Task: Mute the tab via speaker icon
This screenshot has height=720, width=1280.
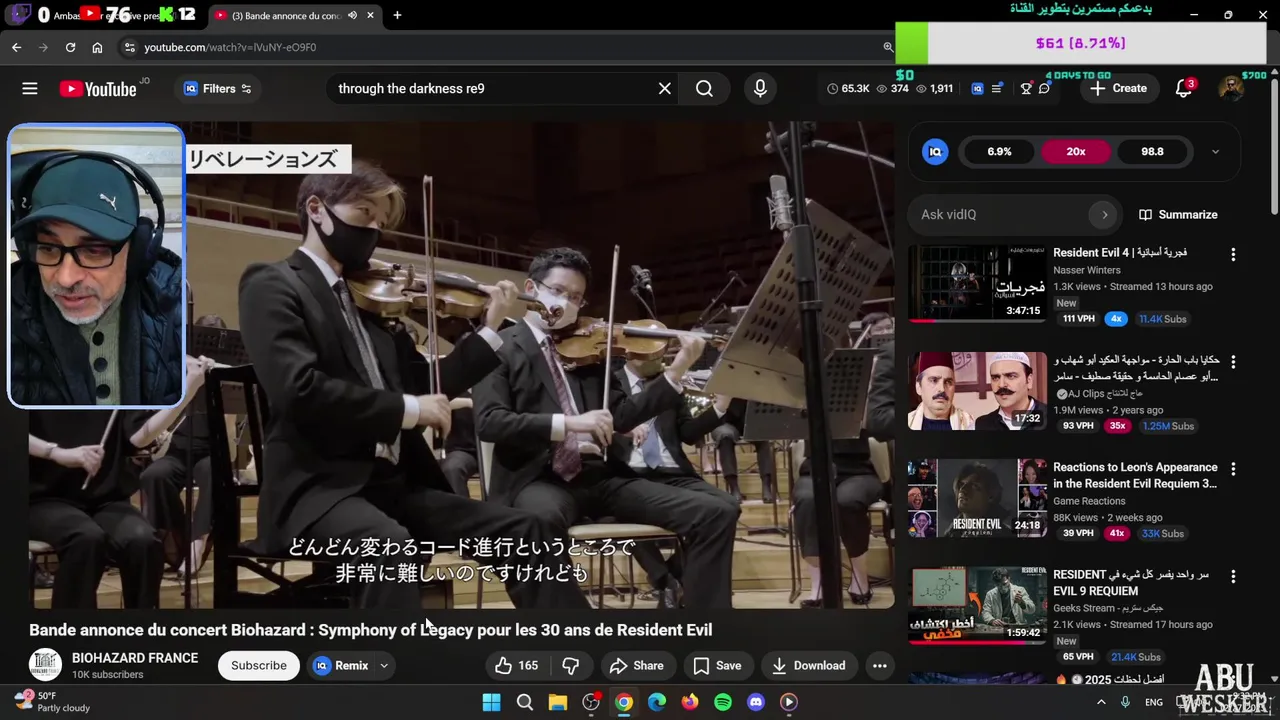Action: (353, 15)
